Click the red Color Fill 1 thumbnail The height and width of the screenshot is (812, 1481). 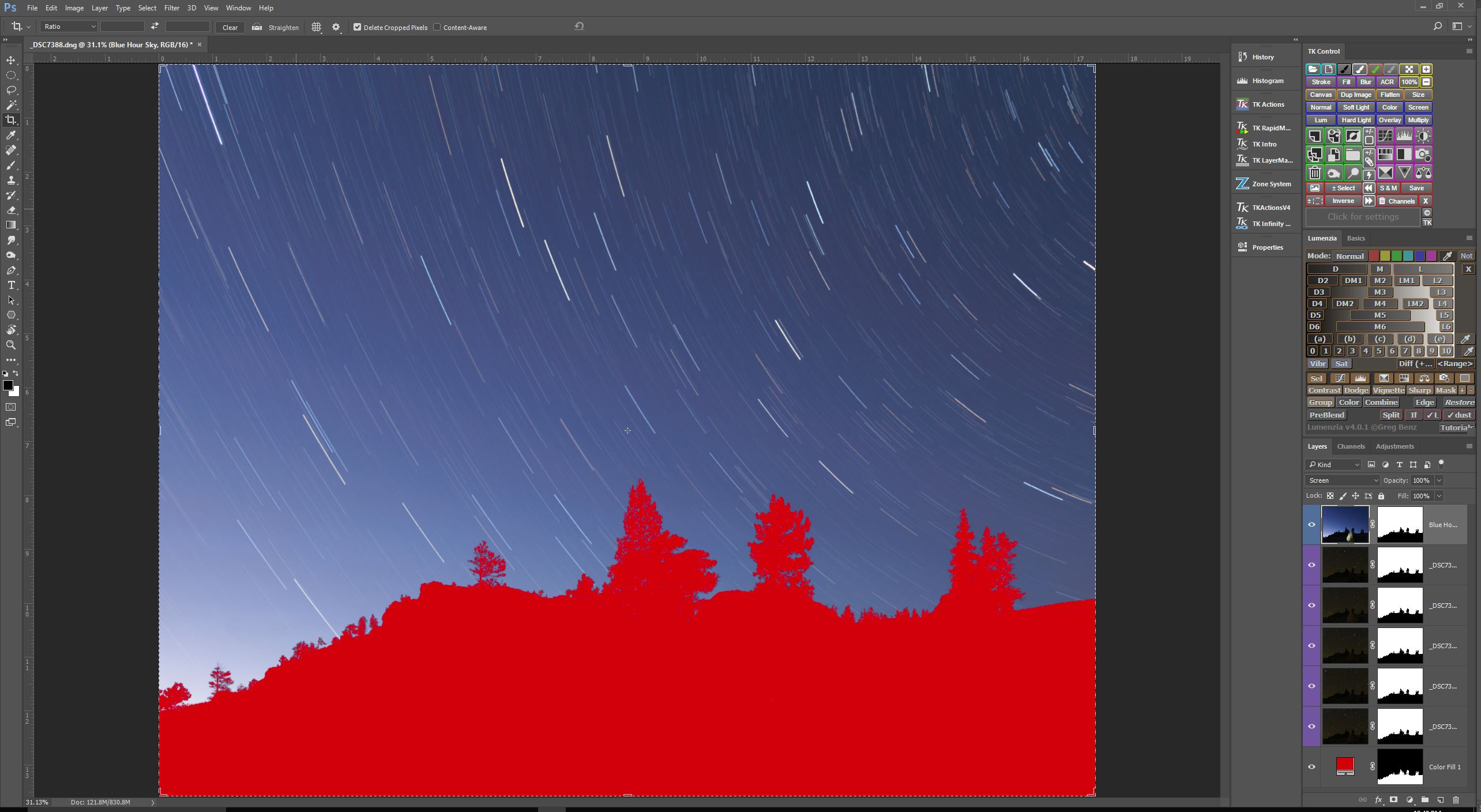1345,765
